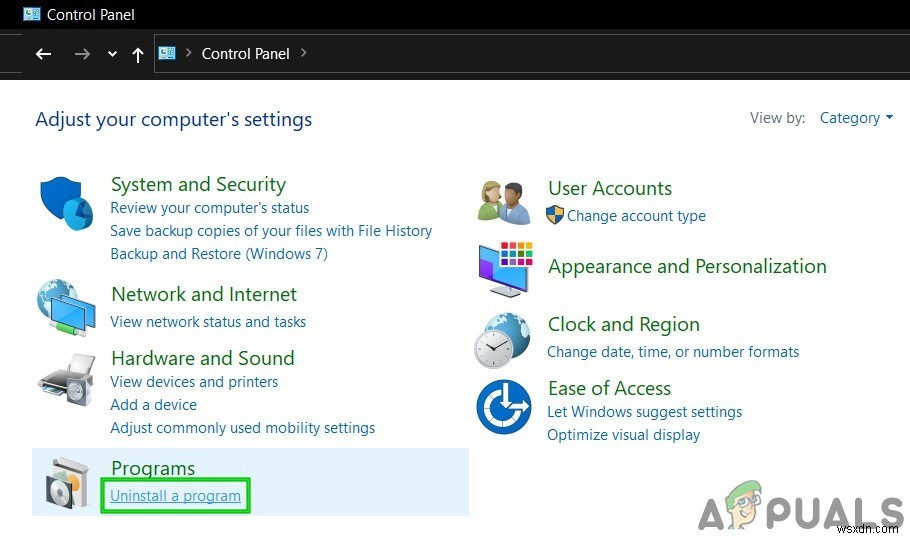Click the User Accounts people icon
The width and height of the screenshot is (910, 539).
[x=504, y=202]
